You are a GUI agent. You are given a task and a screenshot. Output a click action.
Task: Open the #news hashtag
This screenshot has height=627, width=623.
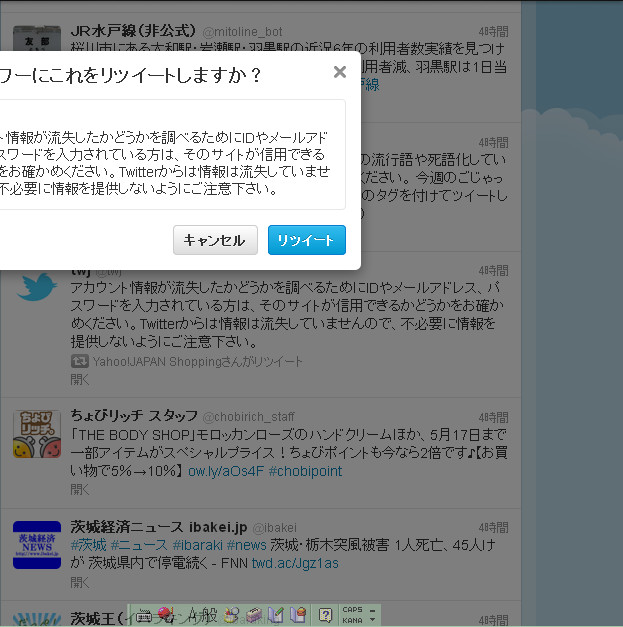pos(247,545)
